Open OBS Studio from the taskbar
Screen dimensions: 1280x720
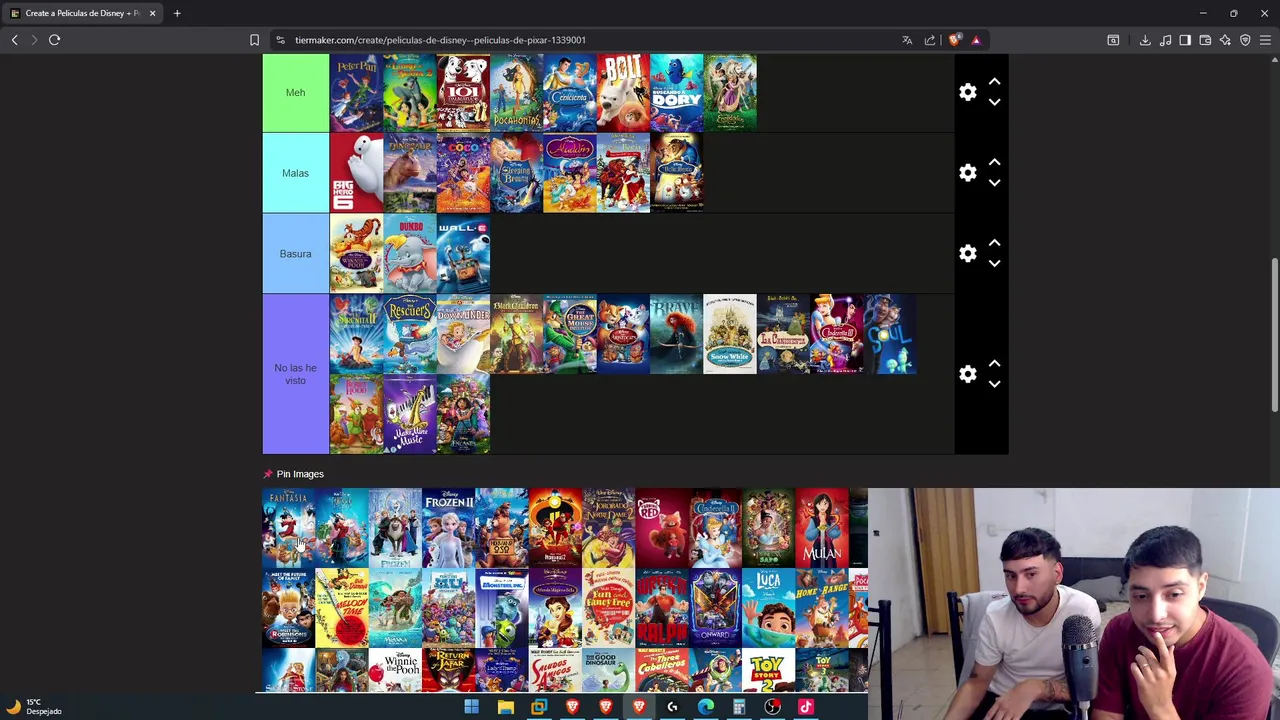click(x=773, y=707)
